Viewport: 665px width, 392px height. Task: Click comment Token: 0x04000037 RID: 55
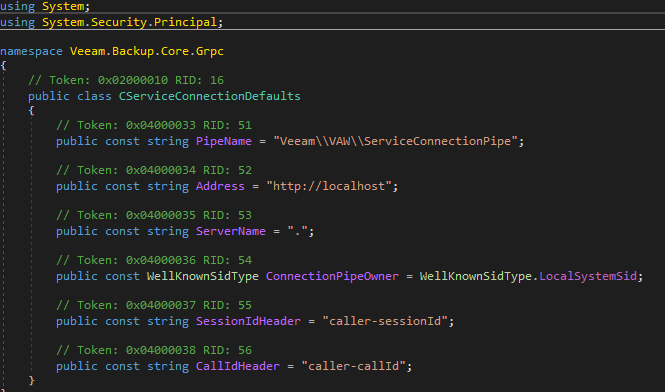pos(154,305)
